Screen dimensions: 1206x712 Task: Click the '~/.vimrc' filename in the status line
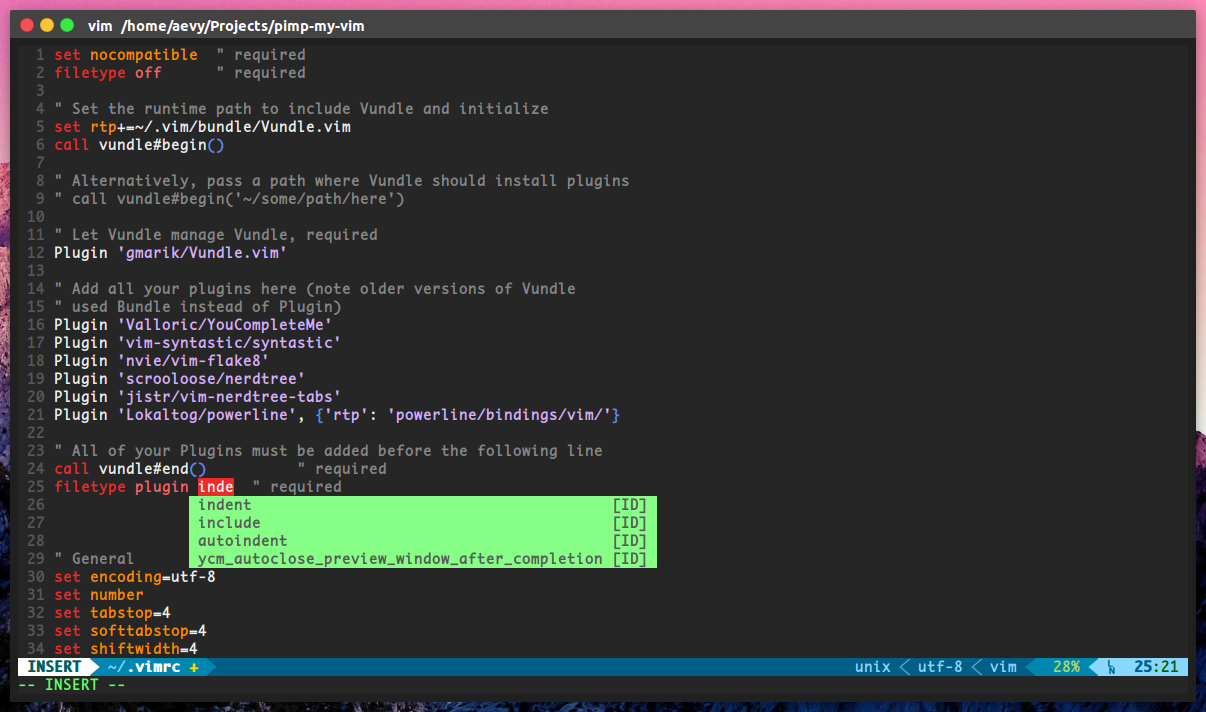pos(143,666)
